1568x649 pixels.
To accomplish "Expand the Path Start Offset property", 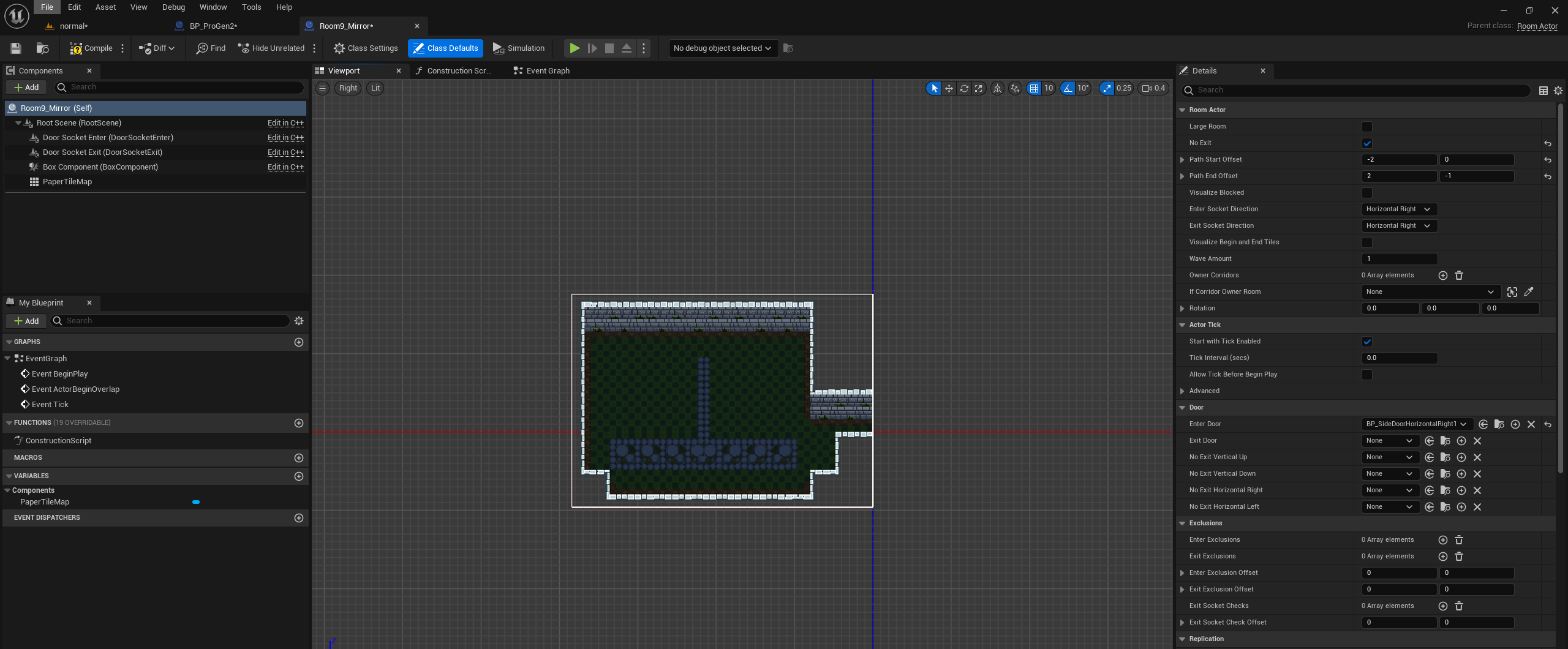I will (1182, 160).
